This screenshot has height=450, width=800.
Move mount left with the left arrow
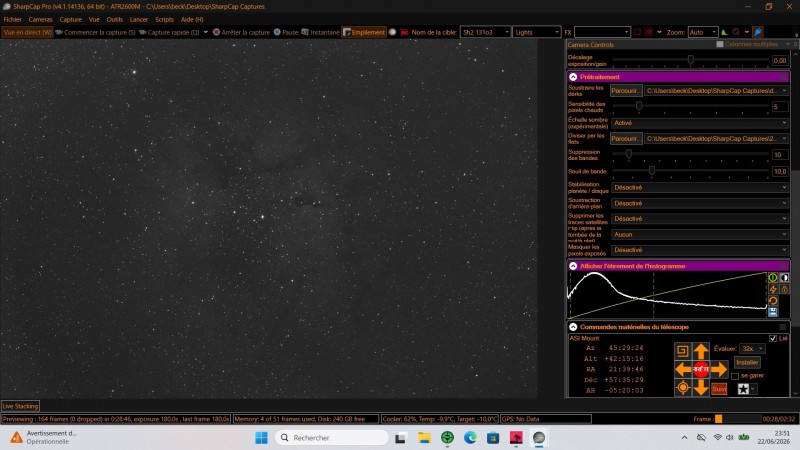coord(683,369)
